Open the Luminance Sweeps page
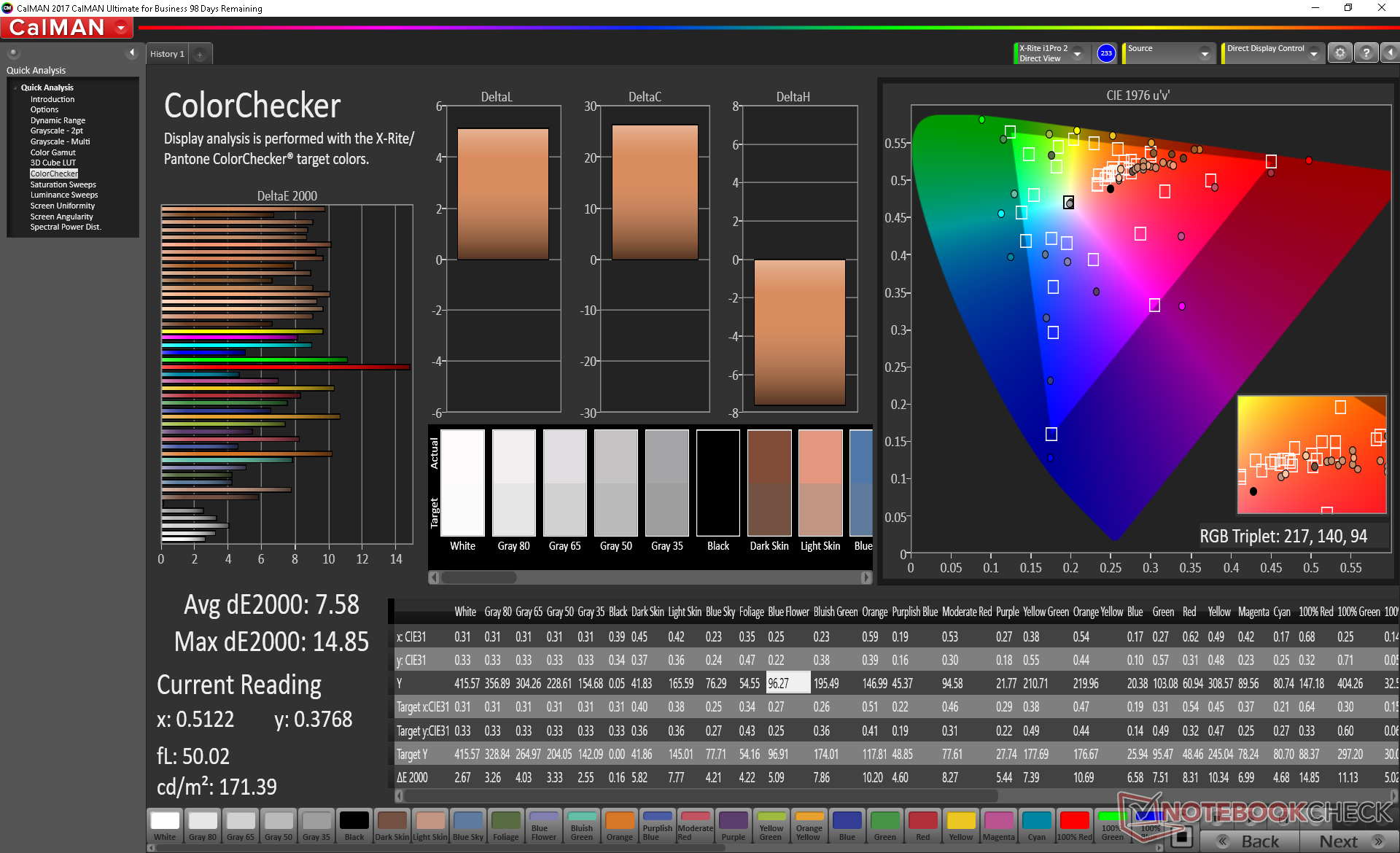This screenshot has width=1400, height=853. coord(63,195)
